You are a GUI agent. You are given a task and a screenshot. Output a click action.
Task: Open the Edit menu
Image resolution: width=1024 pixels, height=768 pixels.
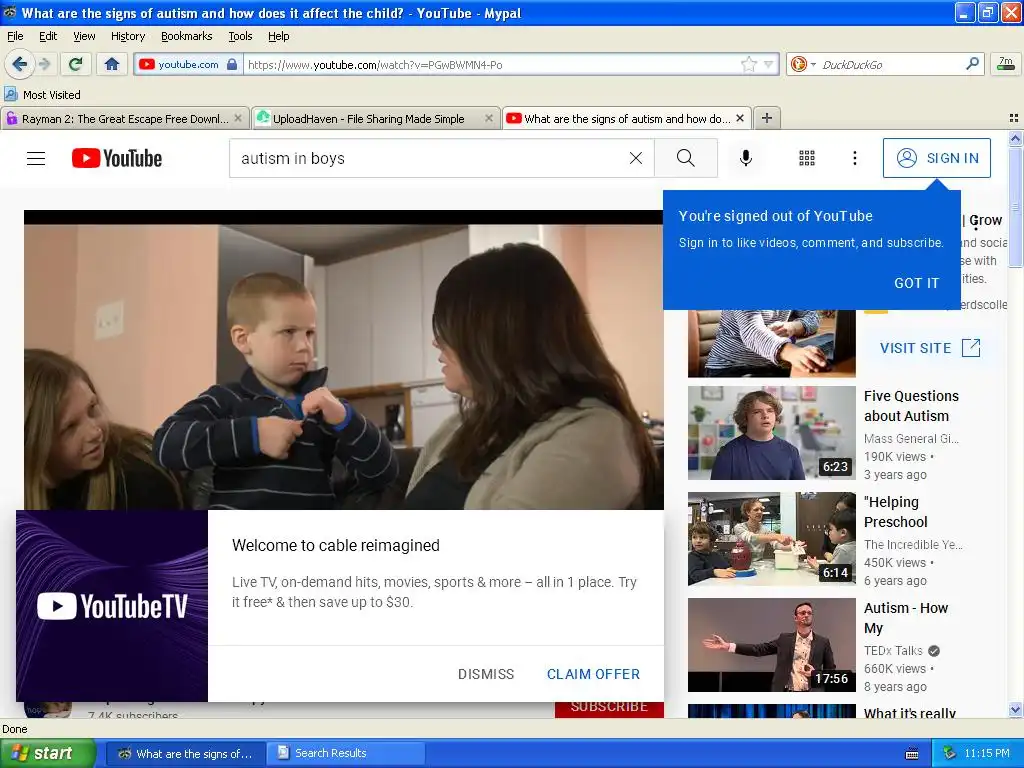(x=48, y=36)
